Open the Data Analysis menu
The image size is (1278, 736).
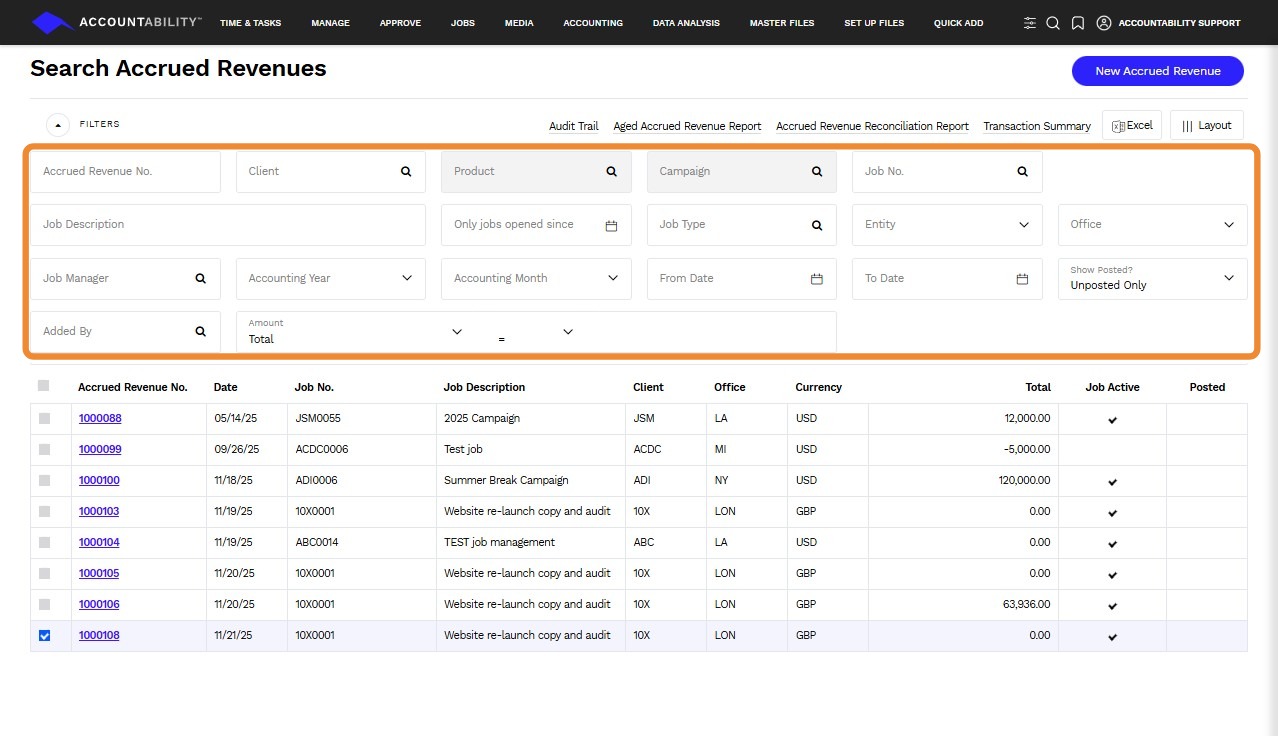tap(686, 23)
